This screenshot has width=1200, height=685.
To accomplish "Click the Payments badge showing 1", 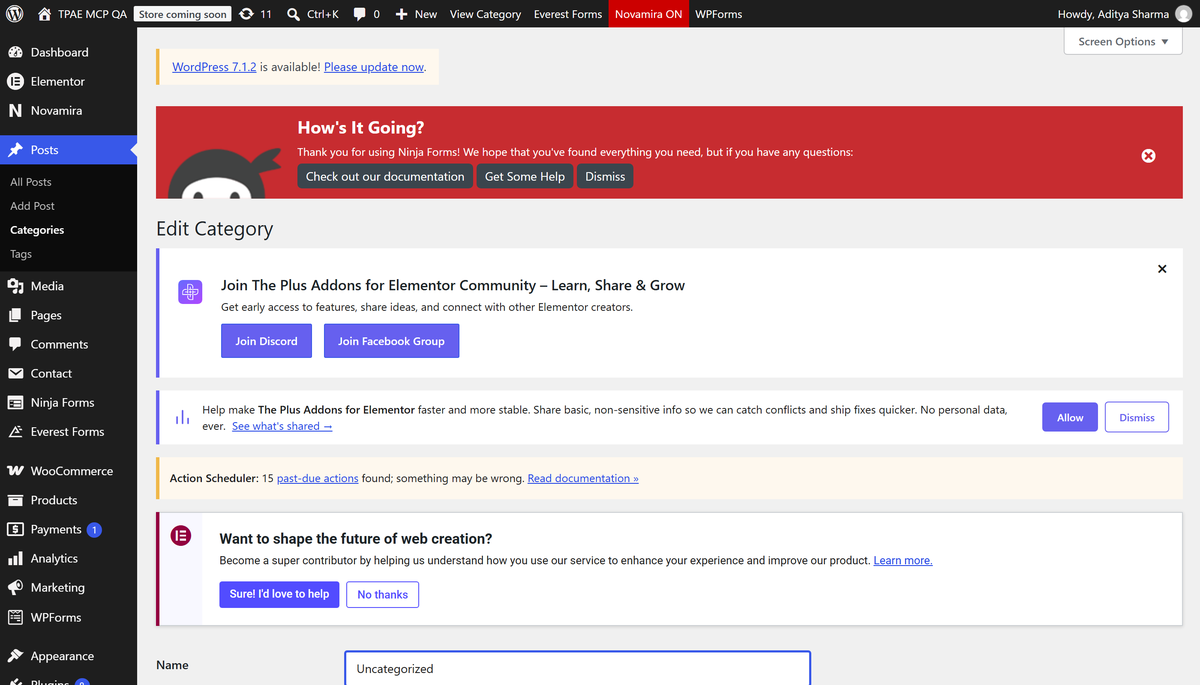I will 94,530.
